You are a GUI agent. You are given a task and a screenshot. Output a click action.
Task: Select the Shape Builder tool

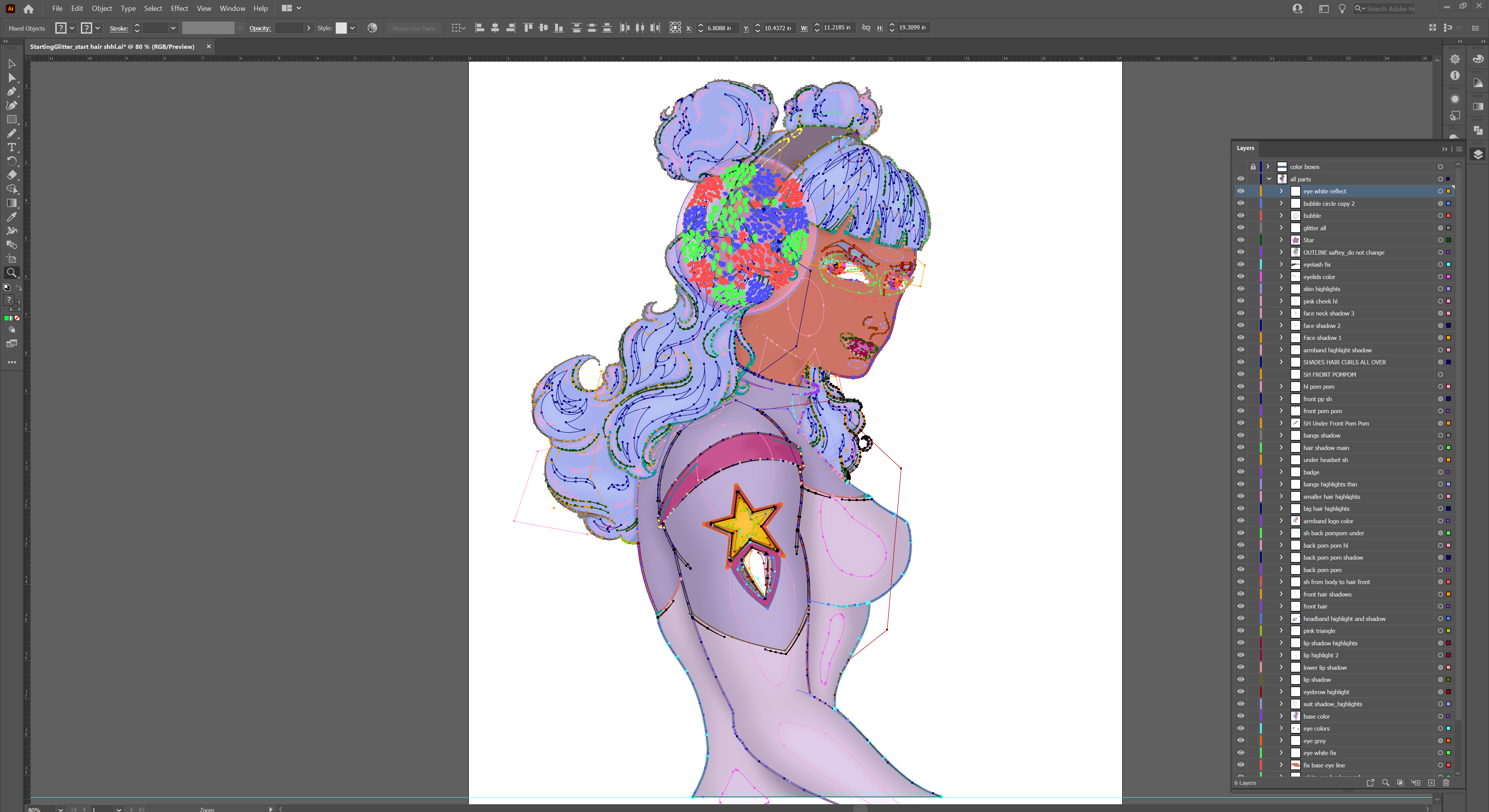tap(12, 189)
